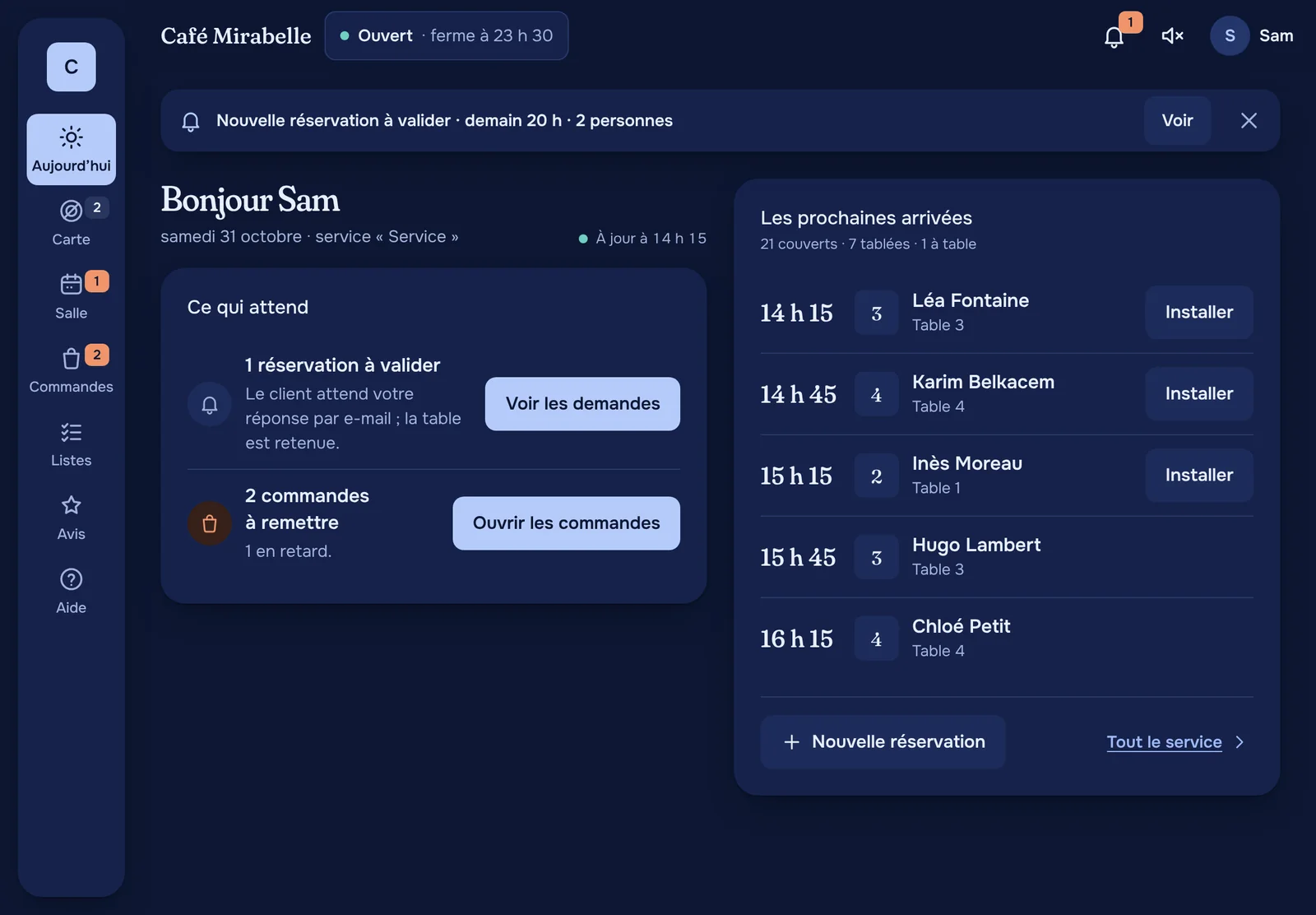
Task: Click the Ouvert status pill
Action: click(447, 35)
